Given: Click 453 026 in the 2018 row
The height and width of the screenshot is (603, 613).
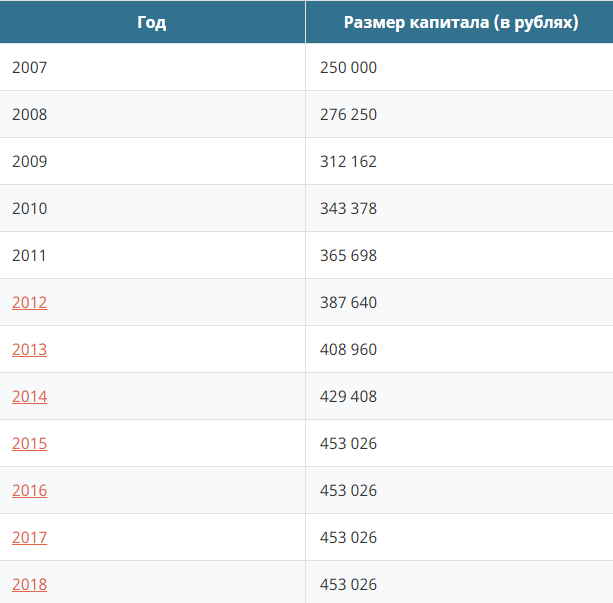Looking at the screenshot, I should click(348, 584).
